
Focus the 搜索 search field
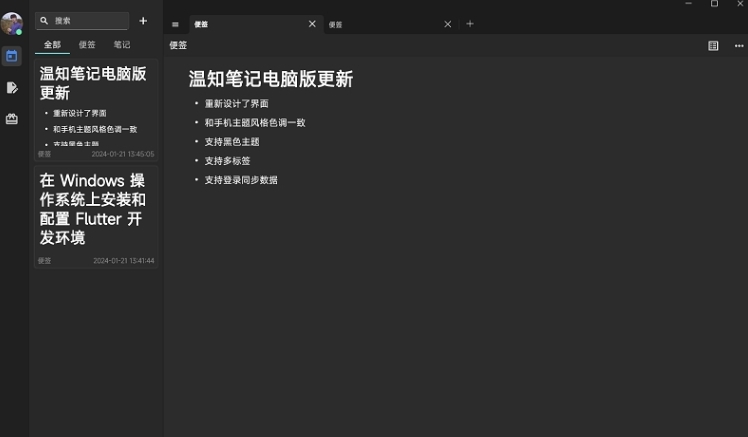[82, 21]
